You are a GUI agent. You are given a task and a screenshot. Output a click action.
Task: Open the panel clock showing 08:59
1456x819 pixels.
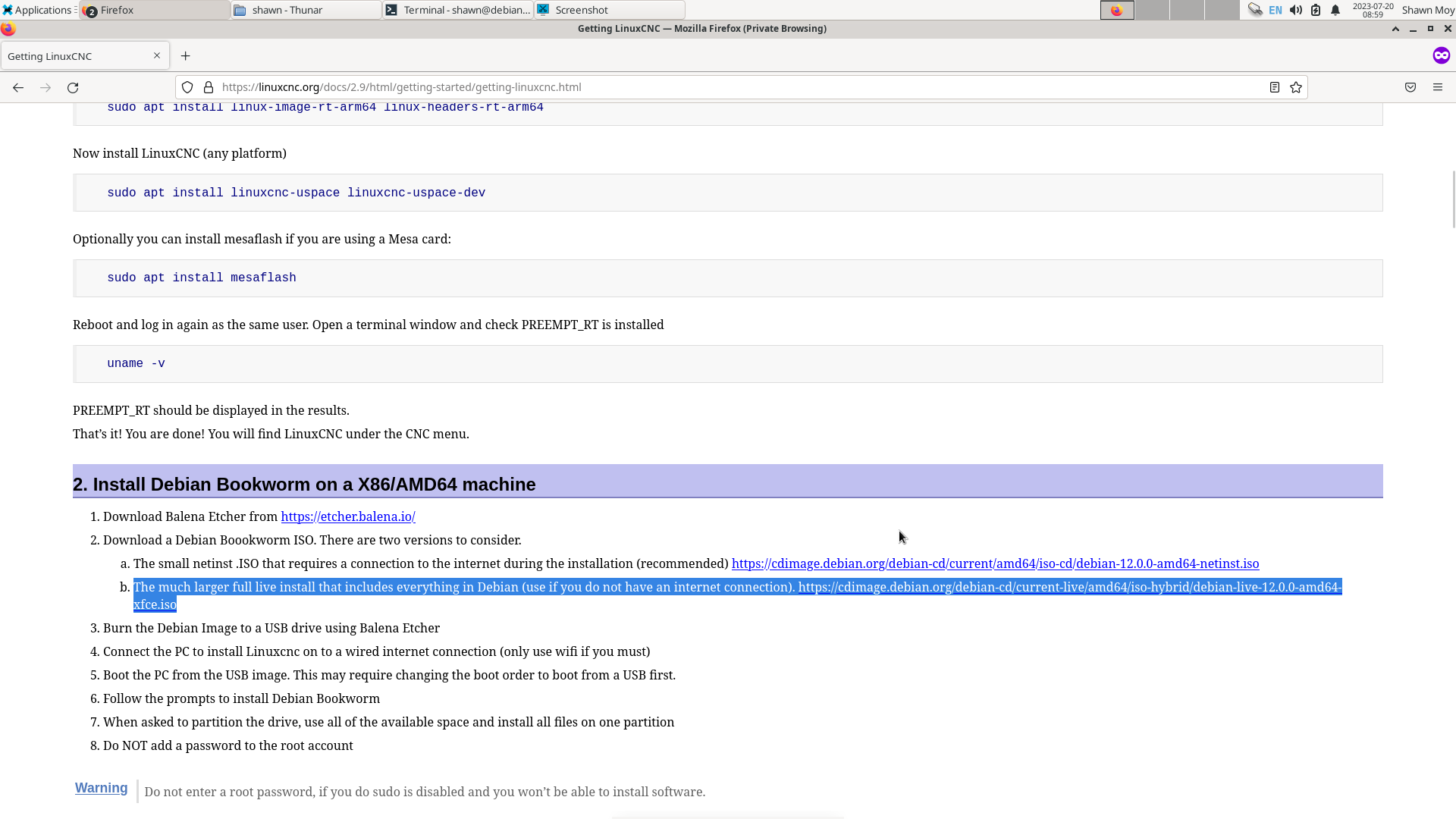[1373, 10]
